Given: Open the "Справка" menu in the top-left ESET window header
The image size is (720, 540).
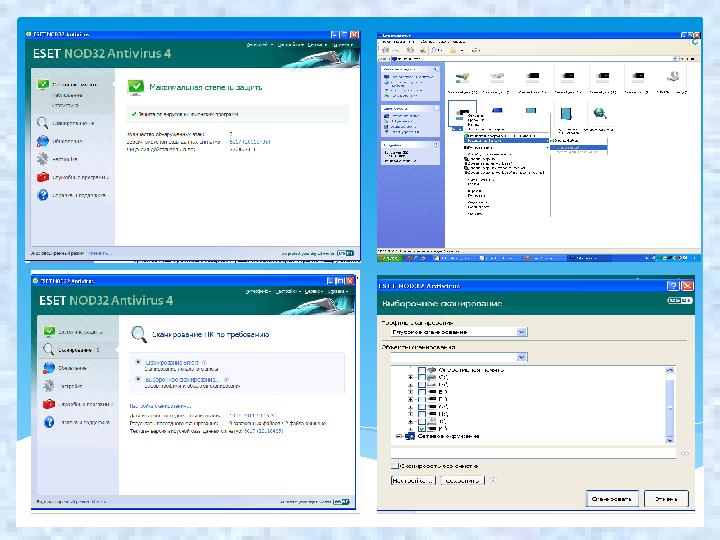Looking at the screenshot, I should 343,45.
